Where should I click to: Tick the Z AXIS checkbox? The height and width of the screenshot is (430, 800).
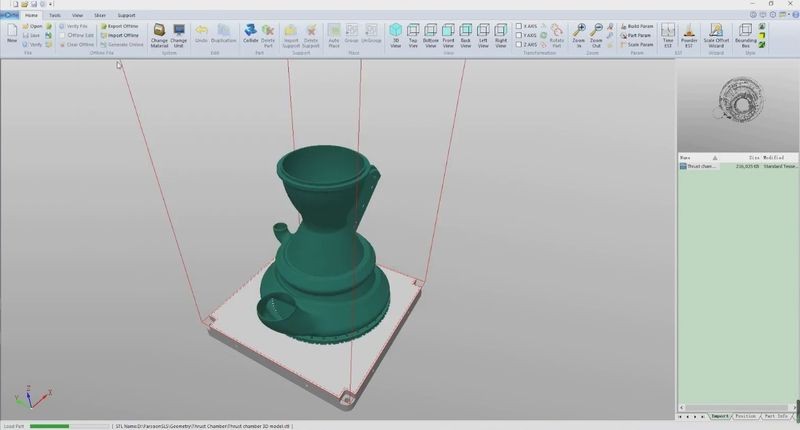(519, 45)
